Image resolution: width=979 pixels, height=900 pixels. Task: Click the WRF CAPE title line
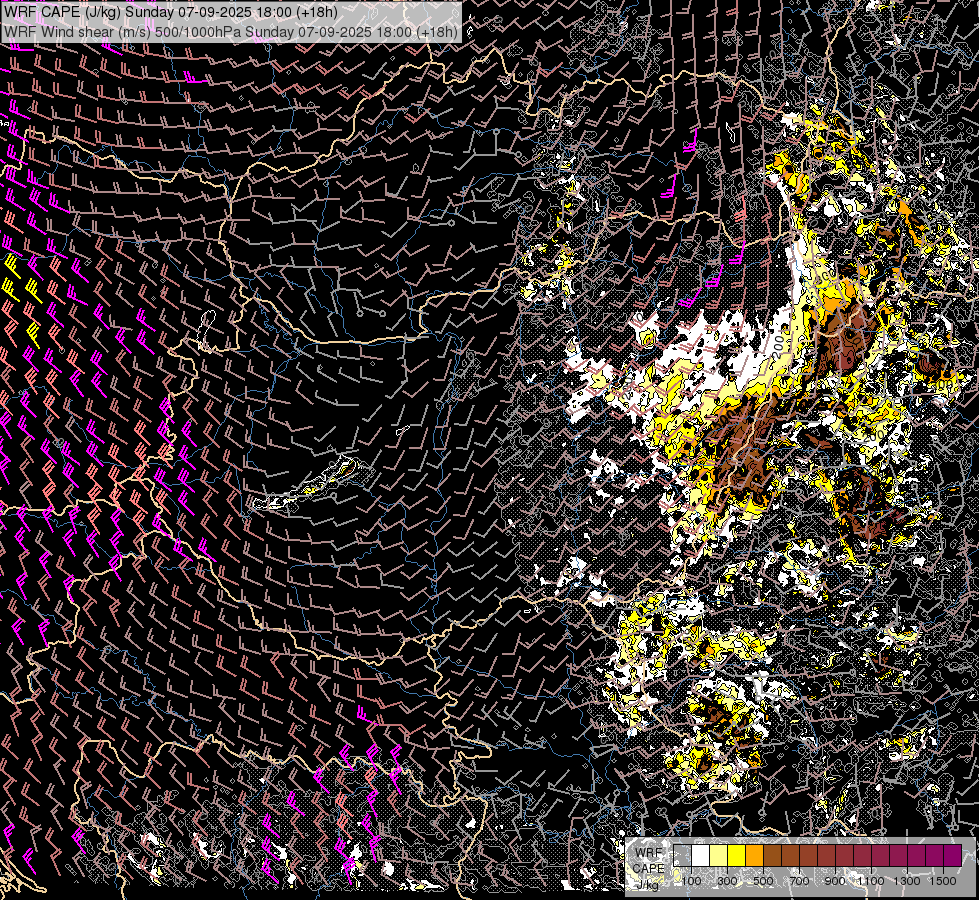[170, 12]
